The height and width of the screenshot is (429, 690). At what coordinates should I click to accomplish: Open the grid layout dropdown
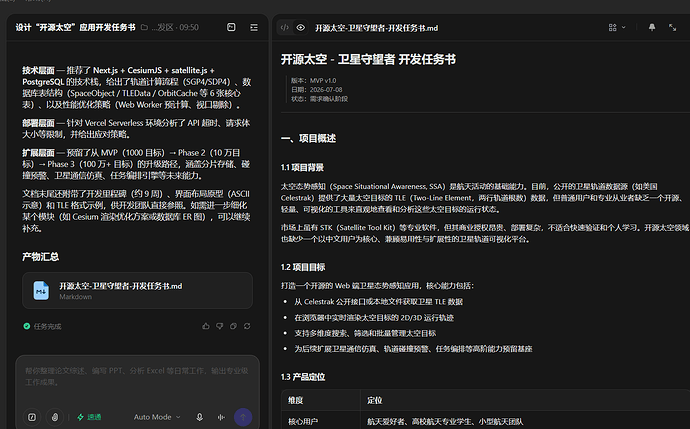pos(617,27)
